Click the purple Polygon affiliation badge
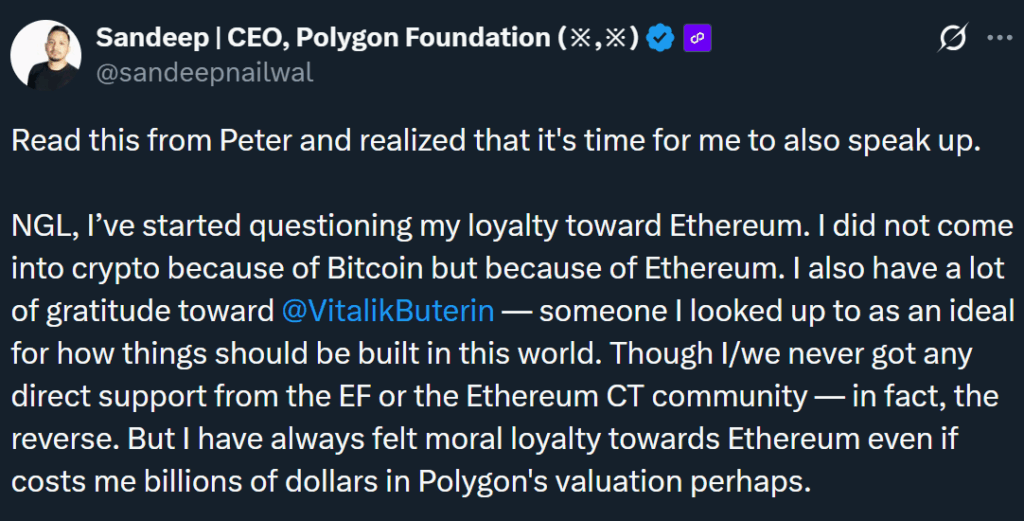1024x521 pixels. tap(696, 39)
